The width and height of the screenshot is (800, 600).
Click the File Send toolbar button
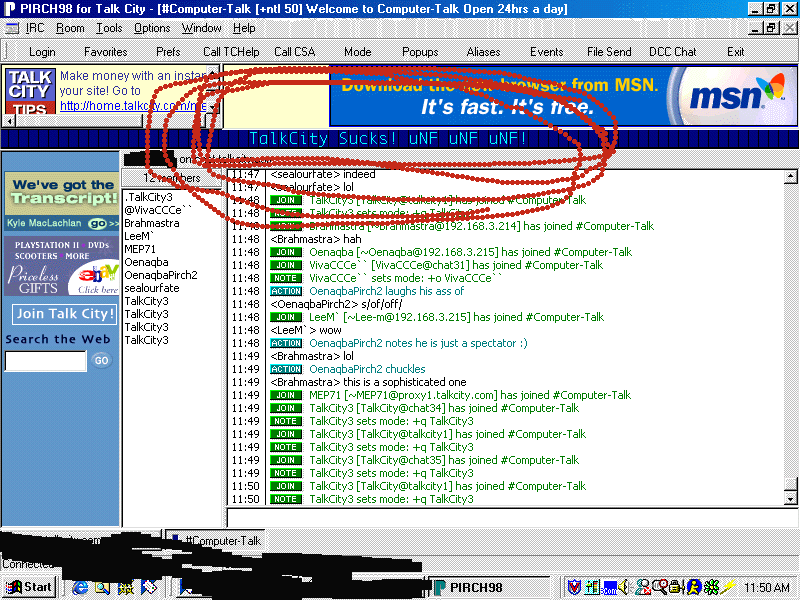coord(608,52)
